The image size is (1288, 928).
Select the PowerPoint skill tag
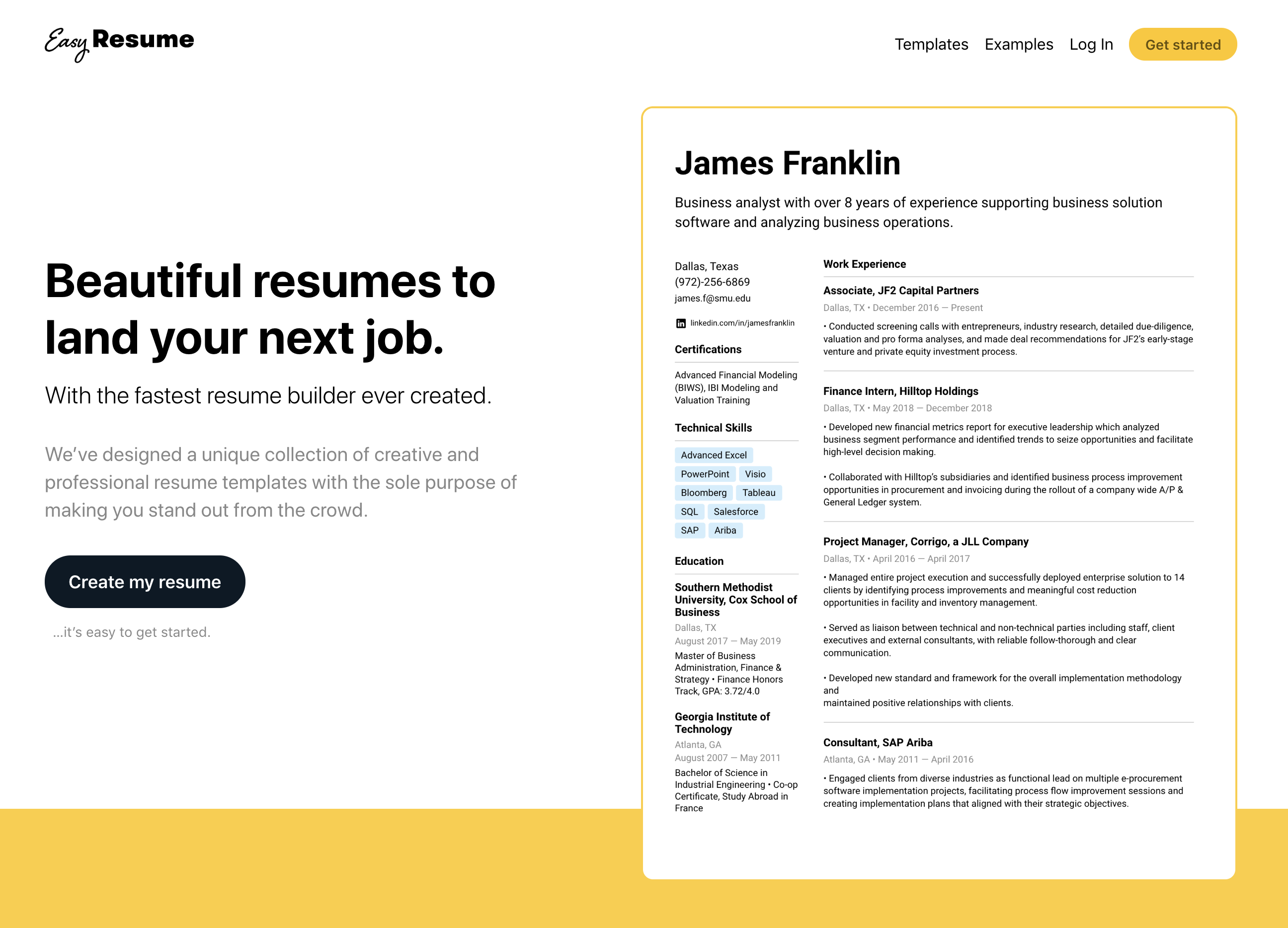click(705, 474)
